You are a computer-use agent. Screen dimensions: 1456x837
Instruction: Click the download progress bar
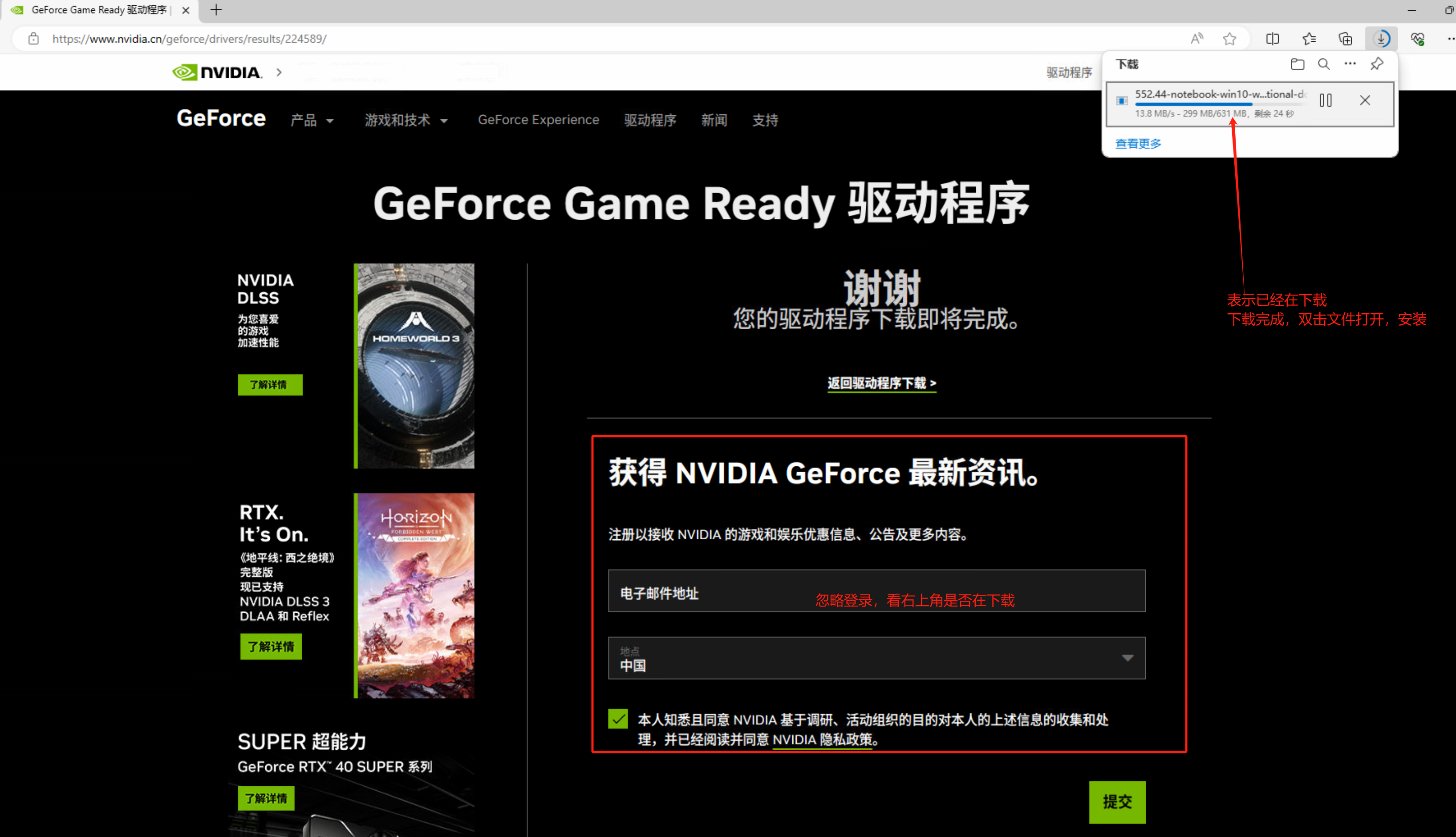tap(1221, 105)
